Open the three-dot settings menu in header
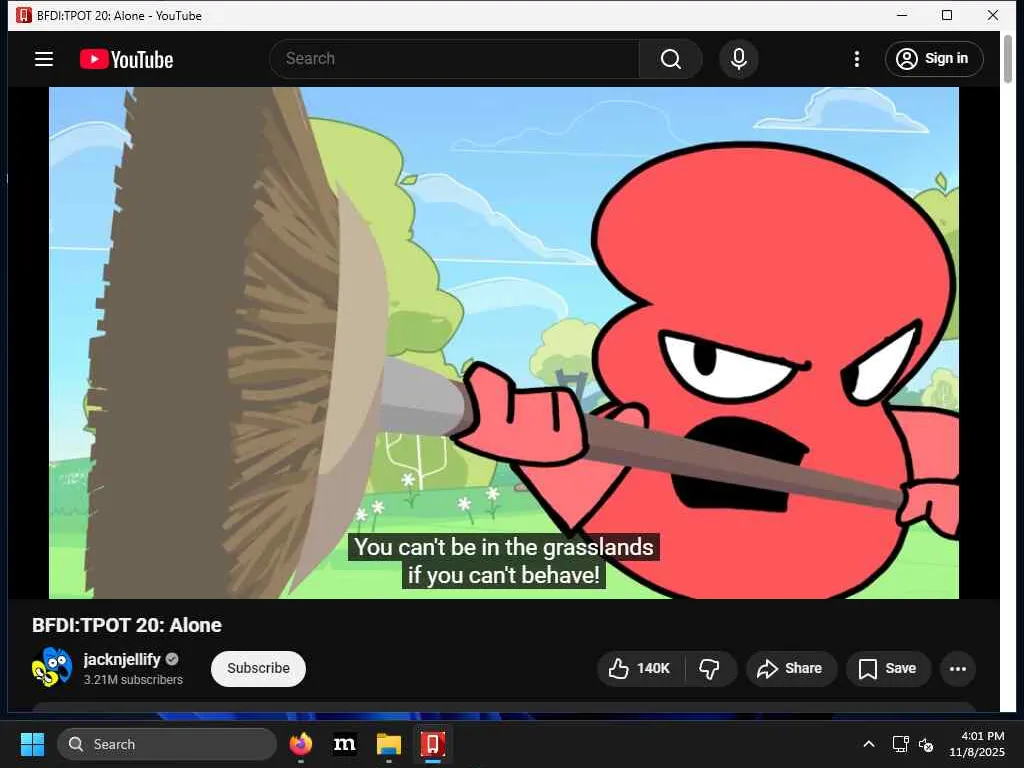Image resolution: width=1024 pixels, height=768 pixels. pyautogui.click(x=857, y=59)
